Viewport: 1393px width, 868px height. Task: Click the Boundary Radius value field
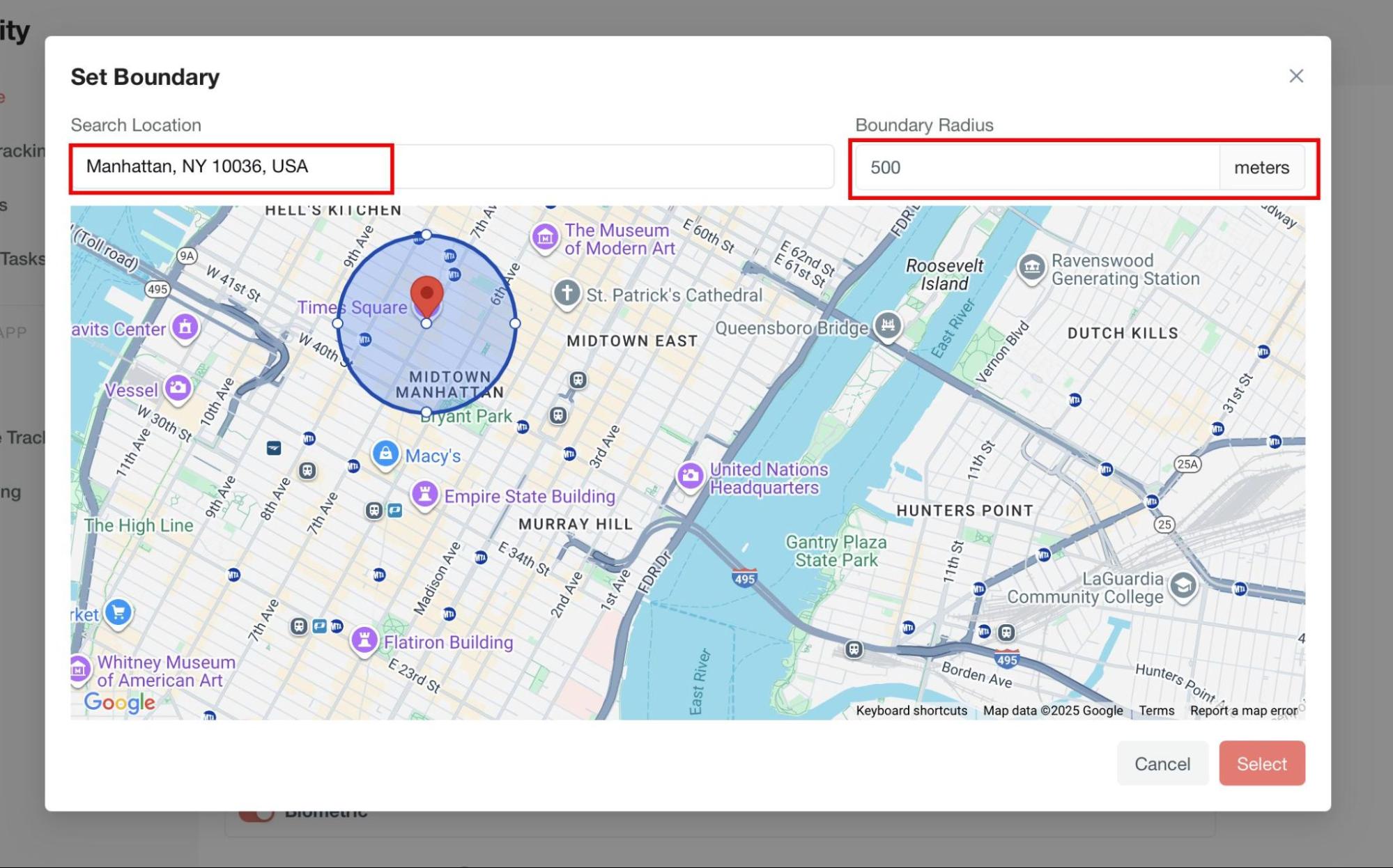point(1037,168)
